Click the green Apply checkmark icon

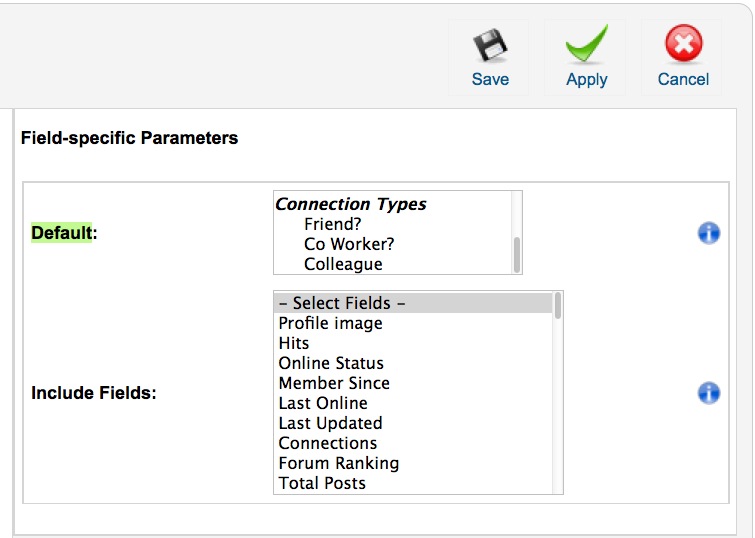point(586,43)
